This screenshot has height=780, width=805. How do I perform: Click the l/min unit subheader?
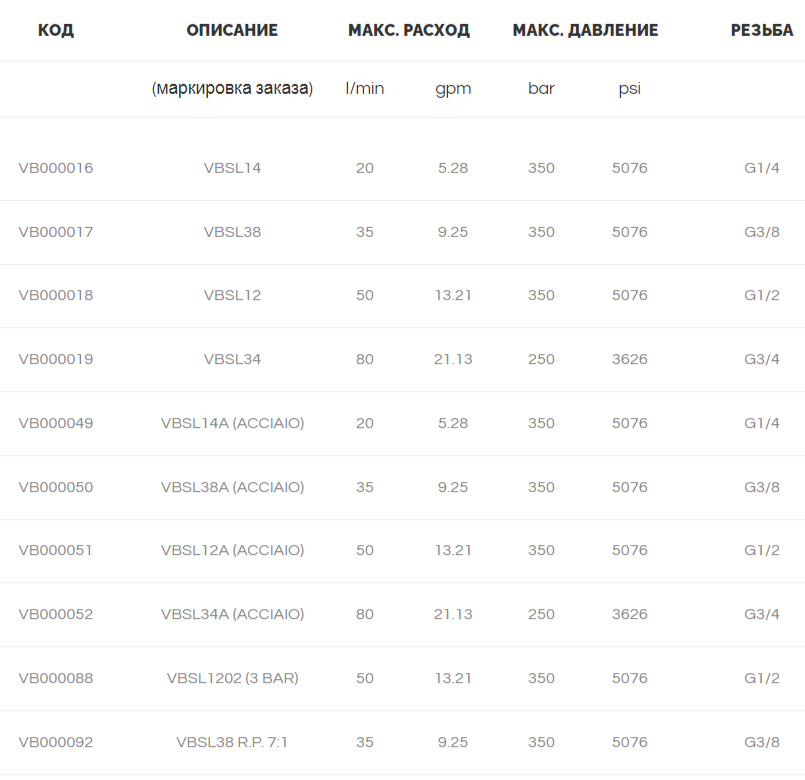pos(365,88)
